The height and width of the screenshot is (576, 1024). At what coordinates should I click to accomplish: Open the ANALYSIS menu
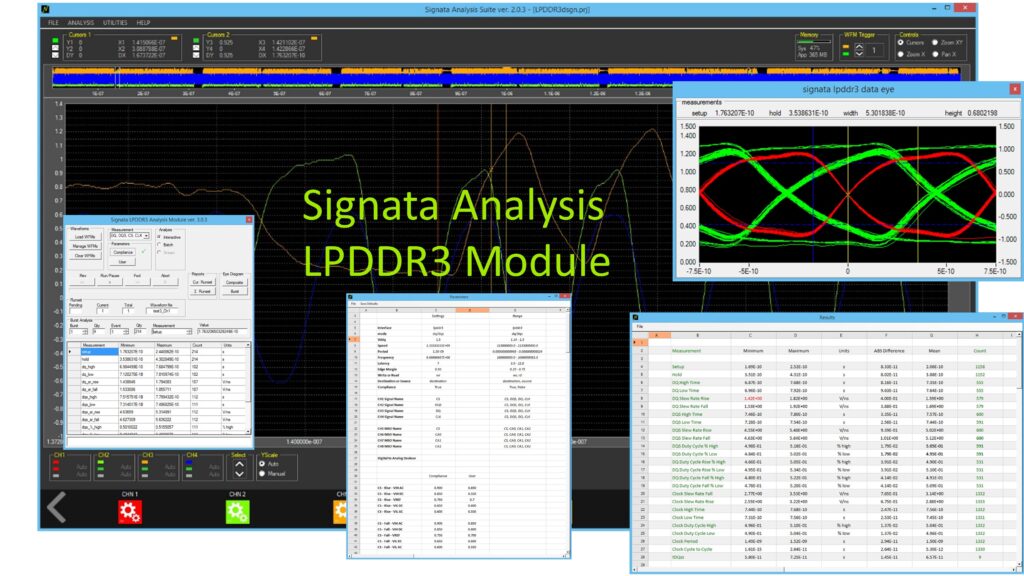[83, 22]
